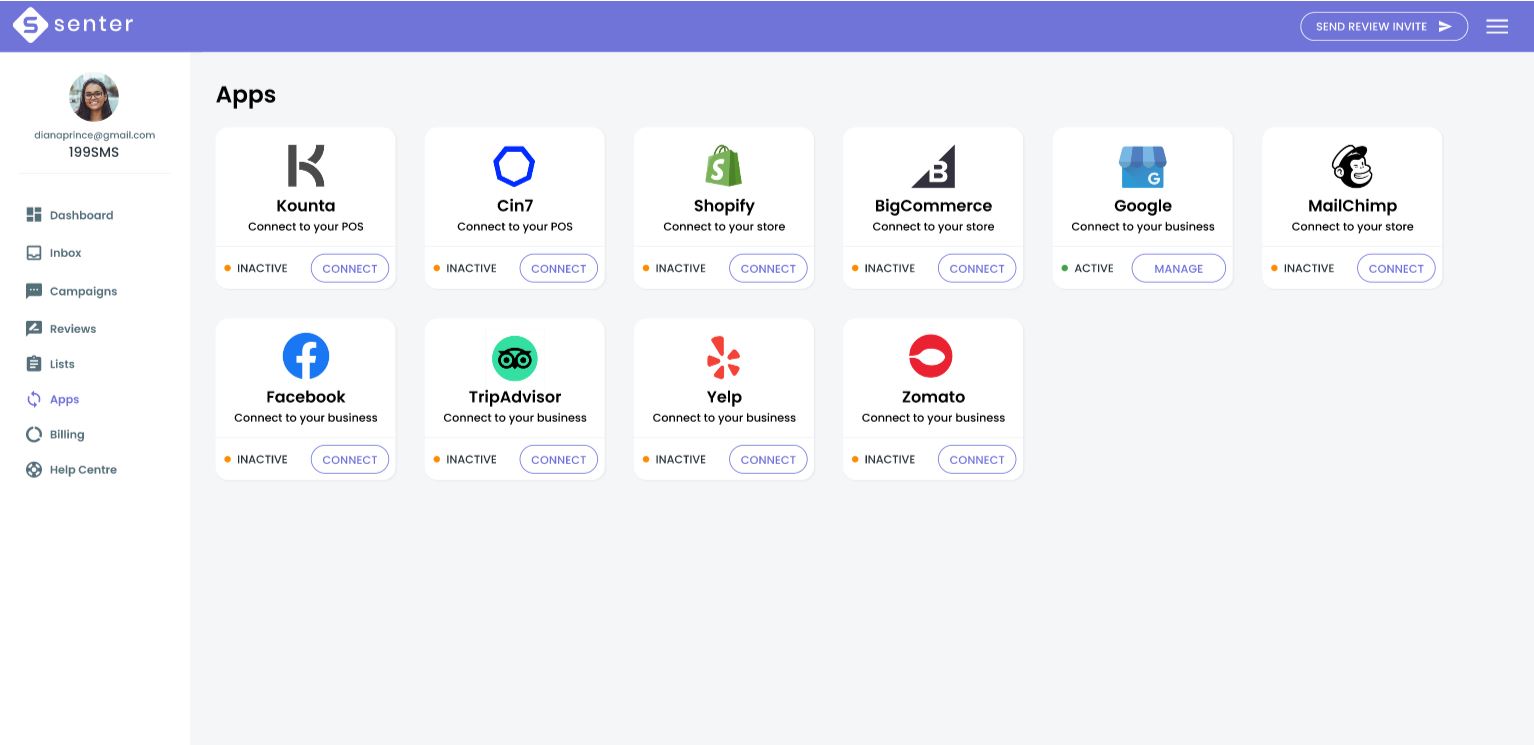Click the BigCommerce logo
The image size is (1534, 745).
(933, 166)
